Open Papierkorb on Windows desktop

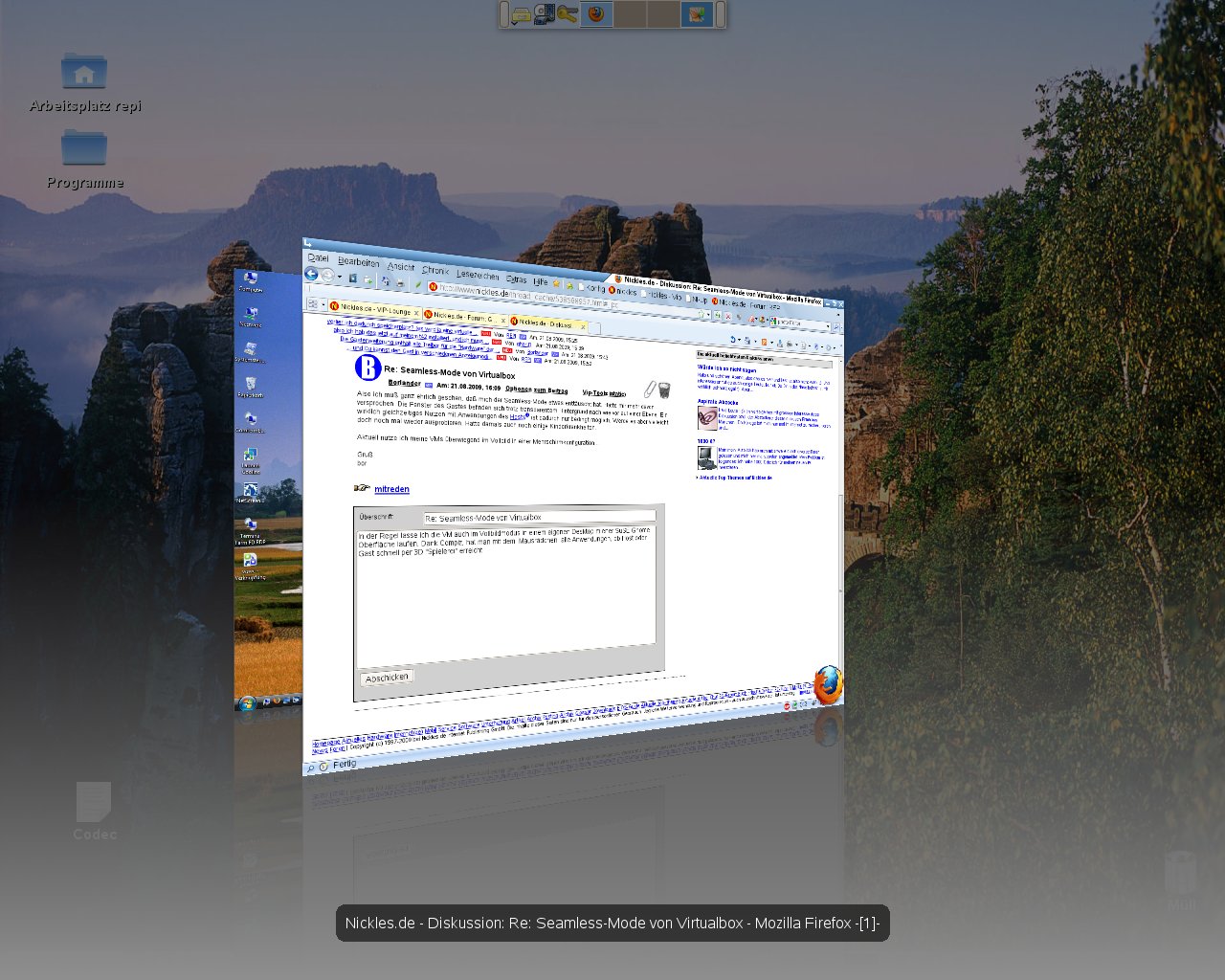250,388
